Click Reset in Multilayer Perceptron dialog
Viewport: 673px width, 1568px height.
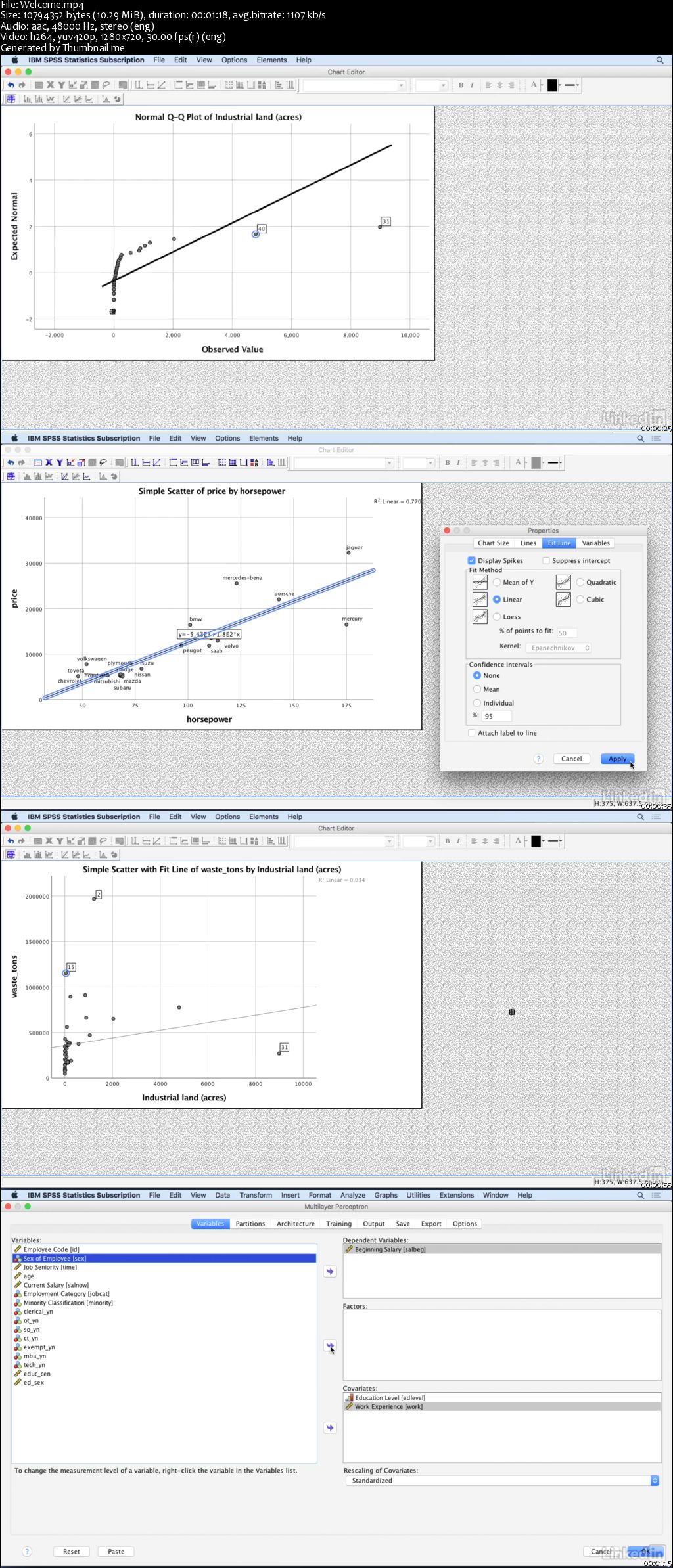71,1552
